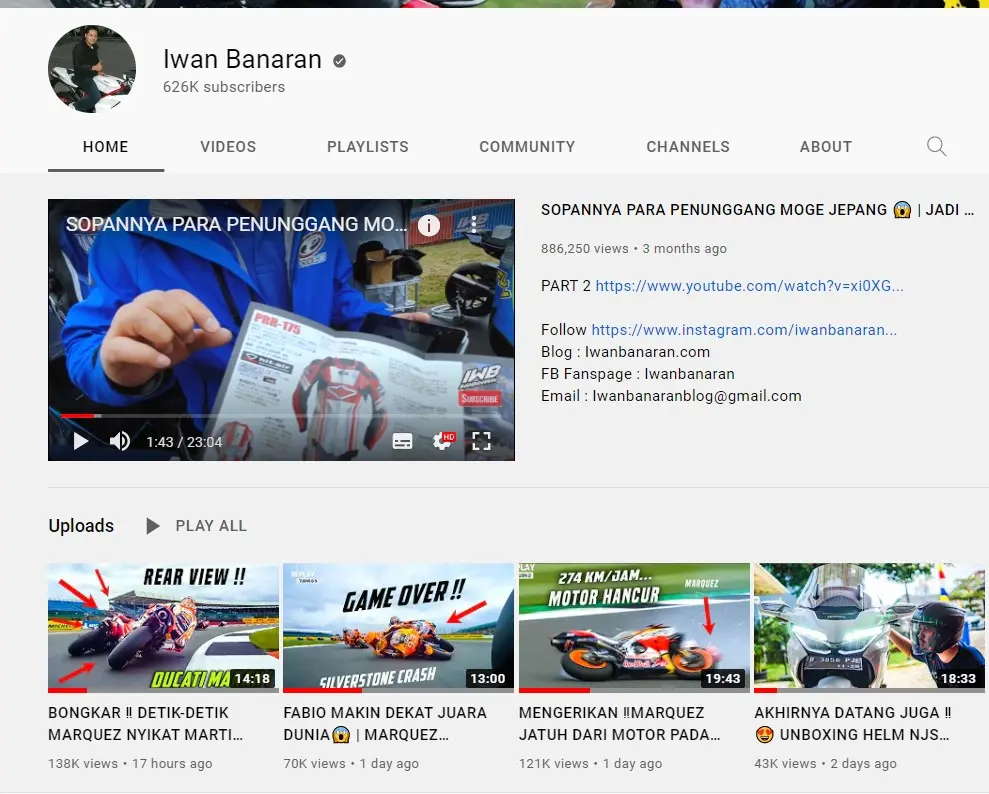Switch to the HOME tab
Screen dimensions: 989x794
click(105, 147)
